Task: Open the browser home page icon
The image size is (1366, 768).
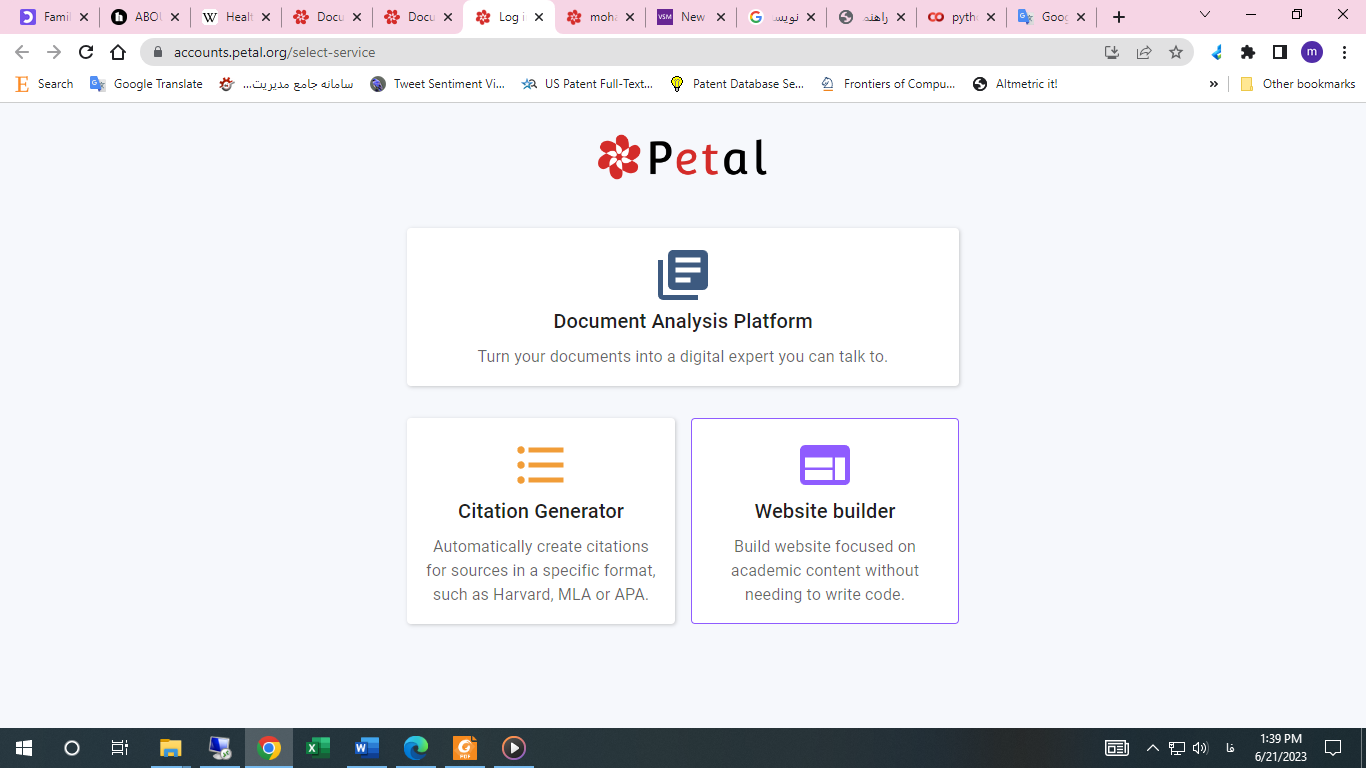Action: click(118, 52)
